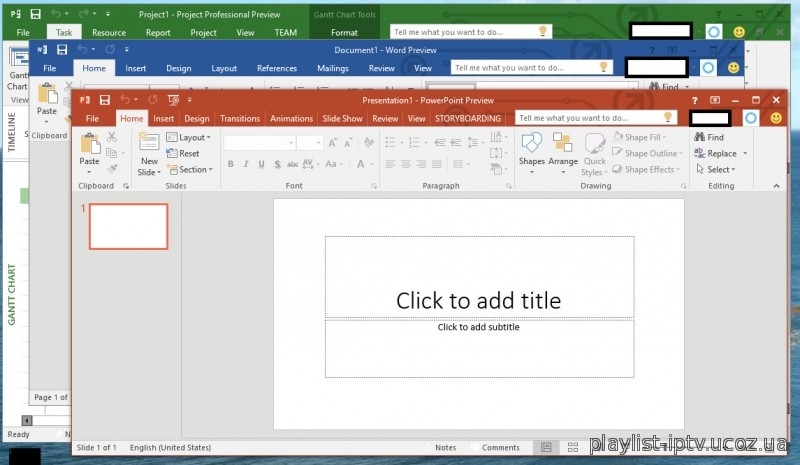800x465 pixels.
Task: Click Increase Font Size icon
Action: pyautogui.click(x=333, y=143)
